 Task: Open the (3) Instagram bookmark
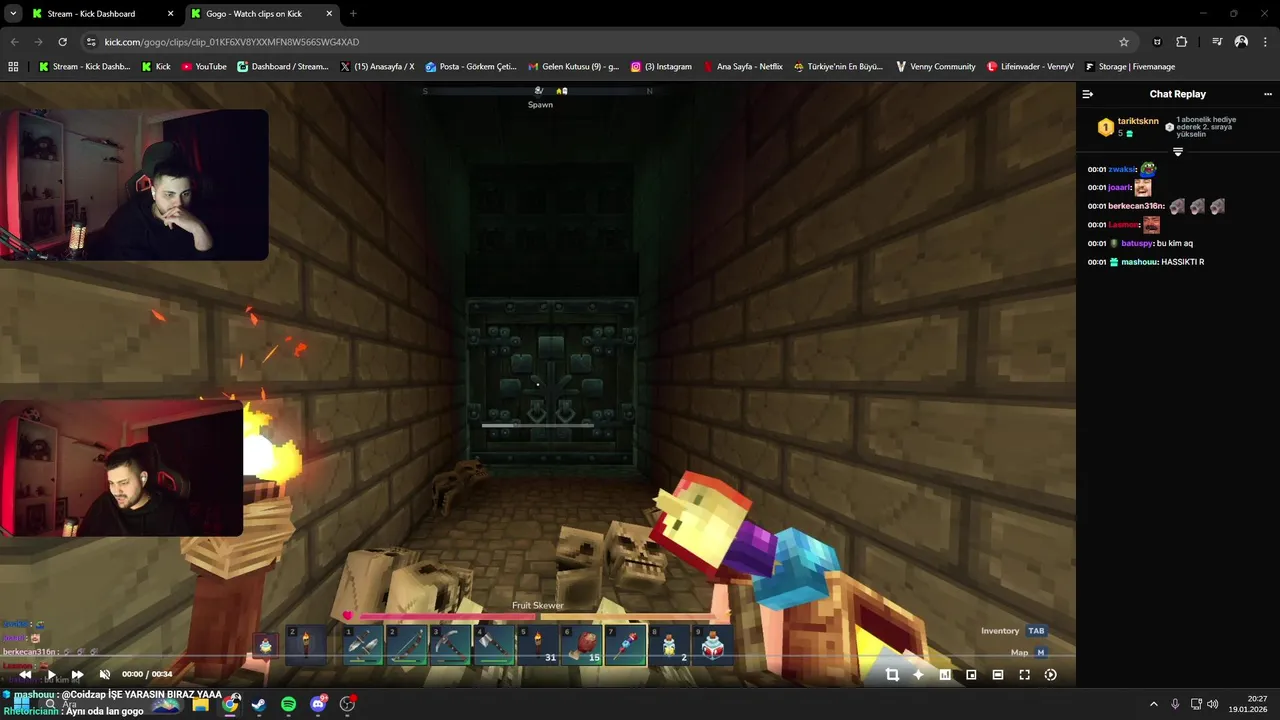(x=661, y=67)
